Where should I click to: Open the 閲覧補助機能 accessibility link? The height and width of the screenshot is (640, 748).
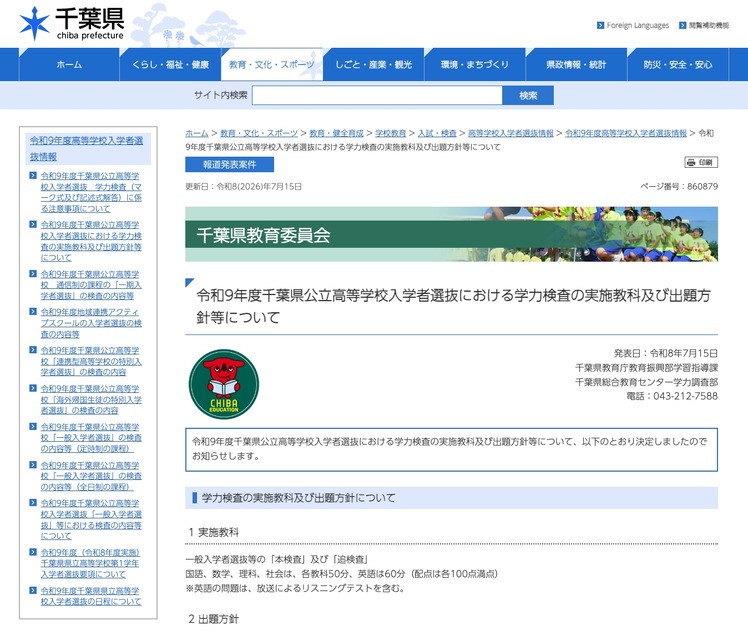click(708, 25)
